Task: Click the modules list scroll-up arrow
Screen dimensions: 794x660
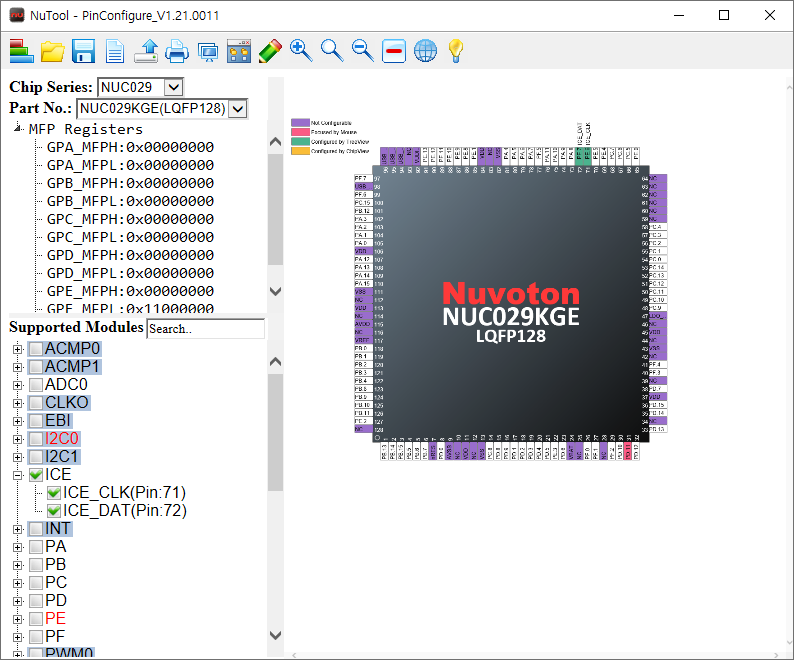Action: (275, 362)
